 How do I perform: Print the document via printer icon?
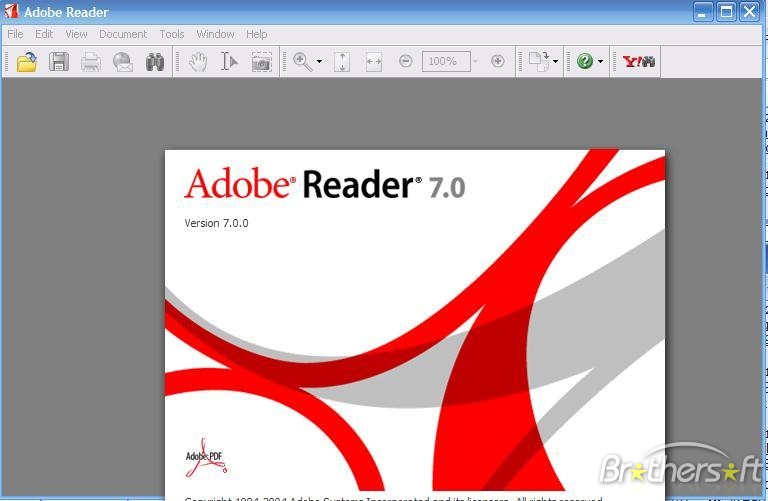91,62
